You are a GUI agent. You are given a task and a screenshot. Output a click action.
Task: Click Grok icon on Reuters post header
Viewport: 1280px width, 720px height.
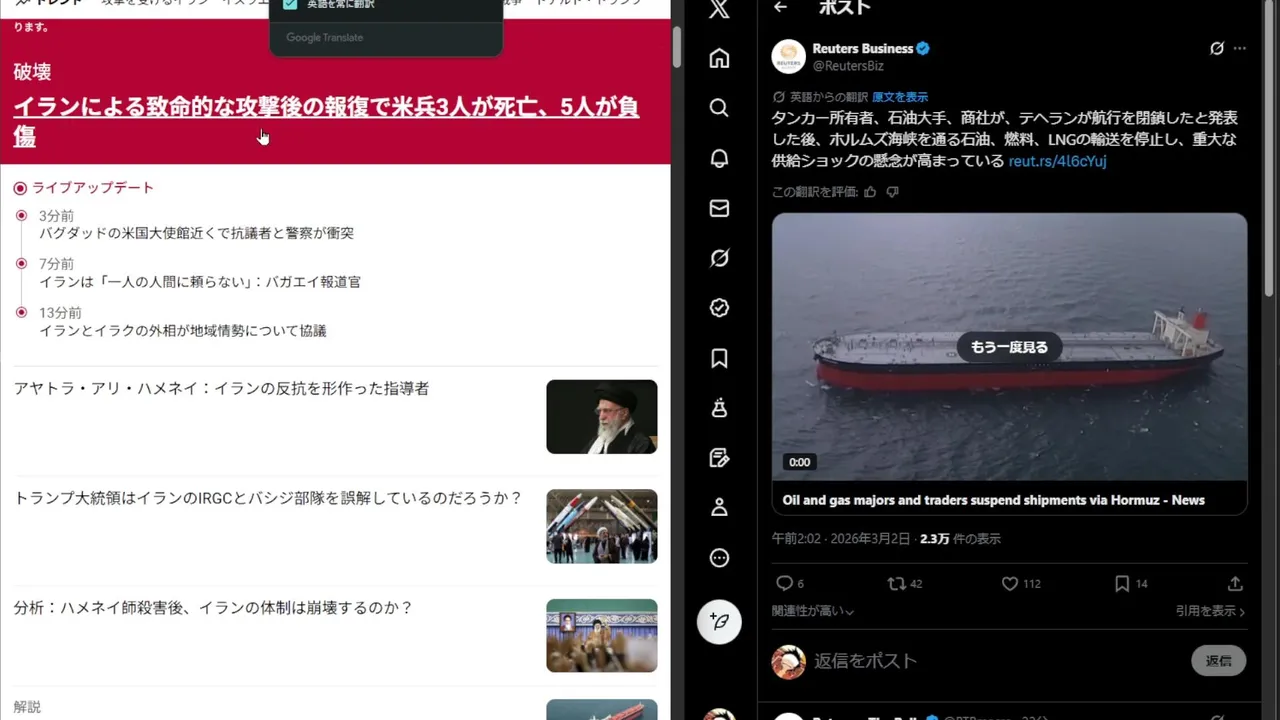tap(1217, 48)
